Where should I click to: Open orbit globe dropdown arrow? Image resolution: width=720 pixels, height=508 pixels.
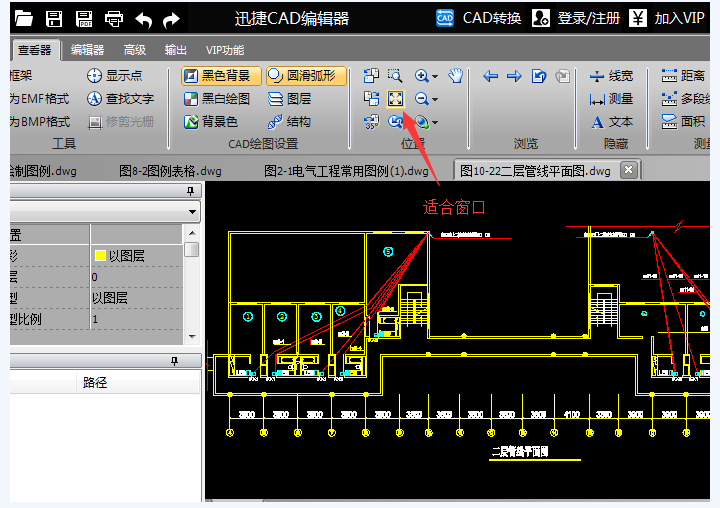[x=435, y=122]
